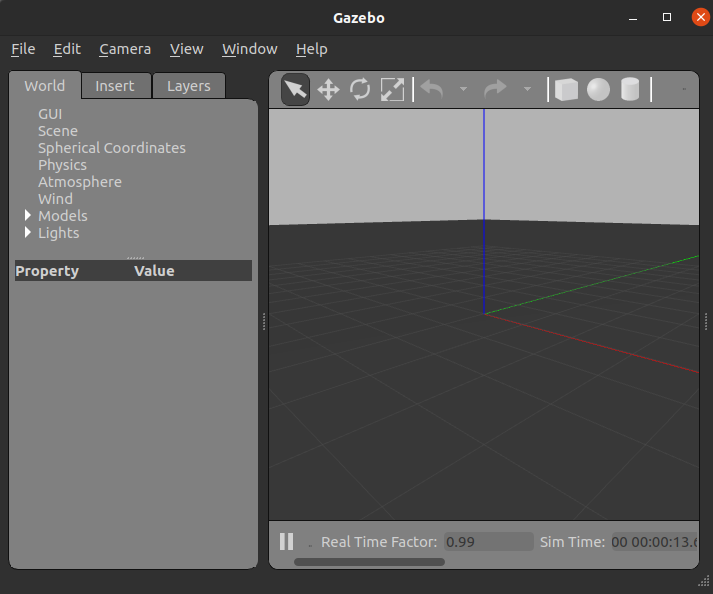The image size is (713, 594).
Task: Open the redo history dropdown arrow
Action: point(527,90)
